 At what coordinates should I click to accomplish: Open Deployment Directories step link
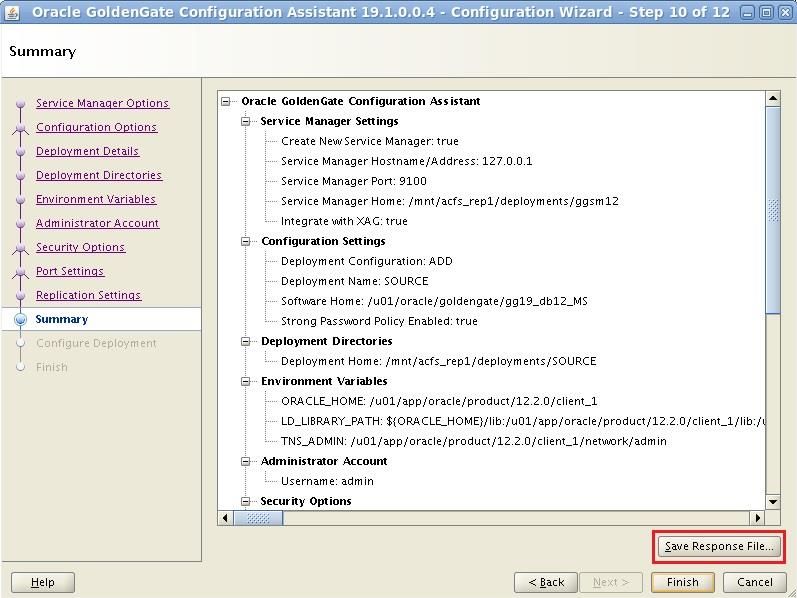[x=99, y=175]
